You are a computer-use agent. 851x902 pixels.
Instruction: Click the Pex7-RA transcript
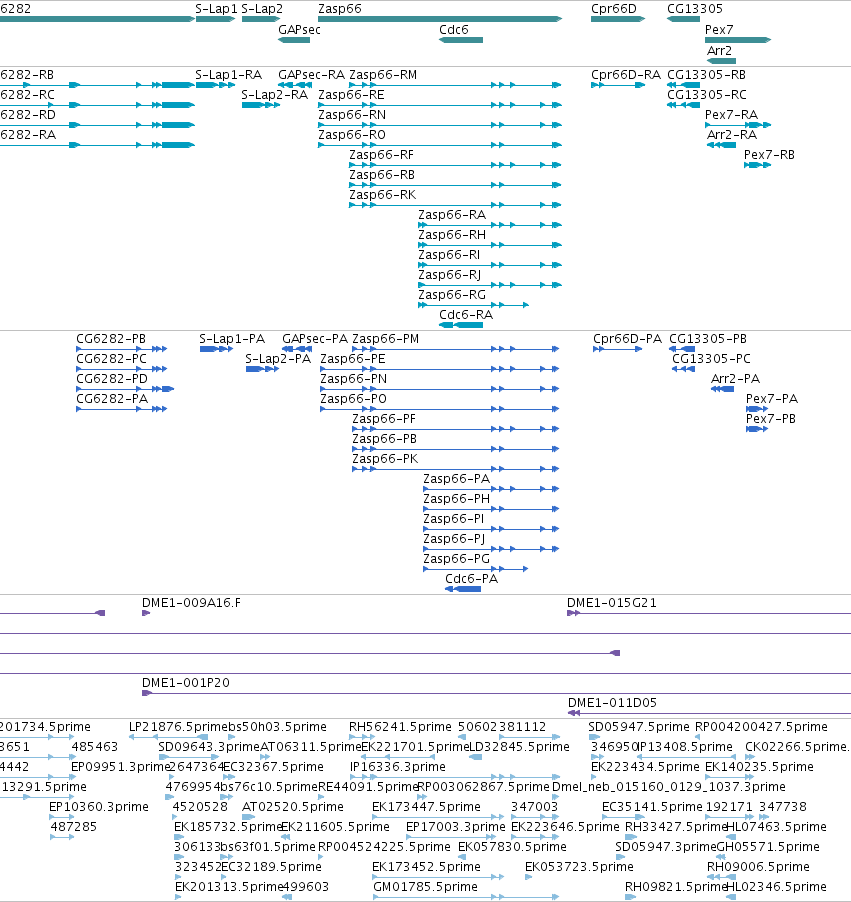[x=738, y=125]
